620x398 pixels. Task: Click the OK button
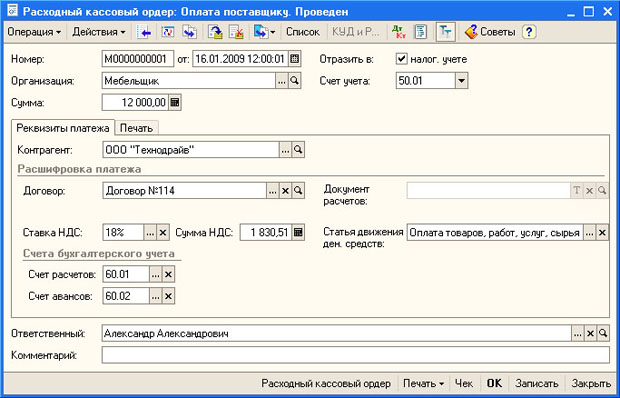(x=494, y=383)
